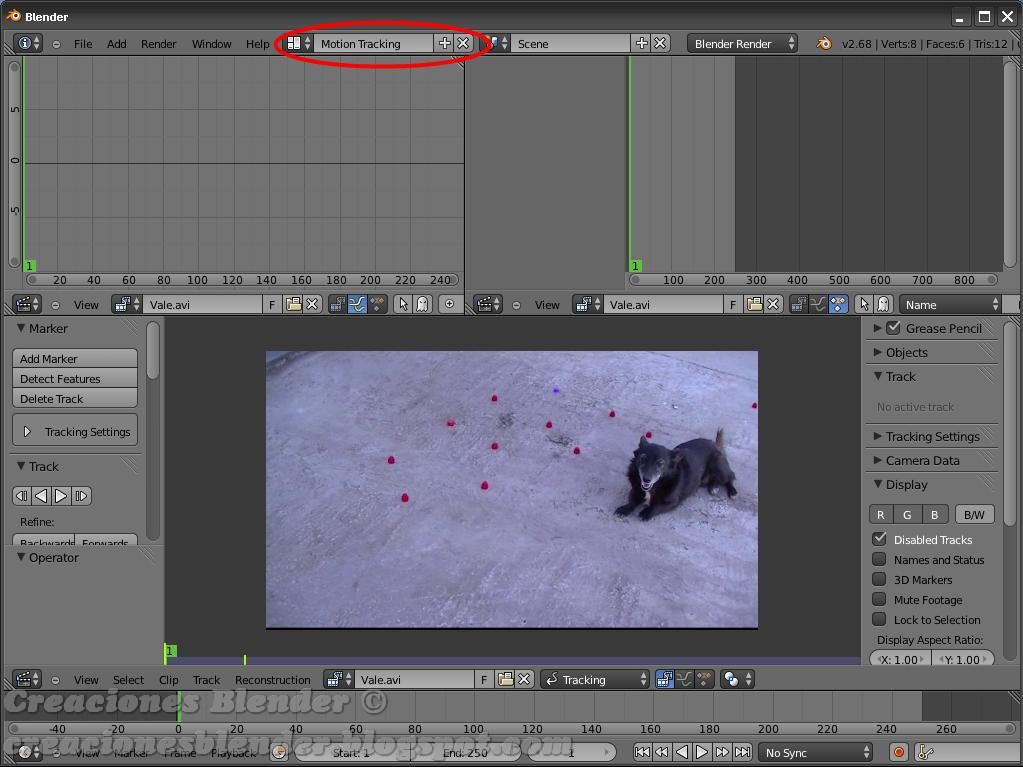Enable automatic keyframe recording red button
The height and width of the screenshot is (767, 1023).
point(898,752)
